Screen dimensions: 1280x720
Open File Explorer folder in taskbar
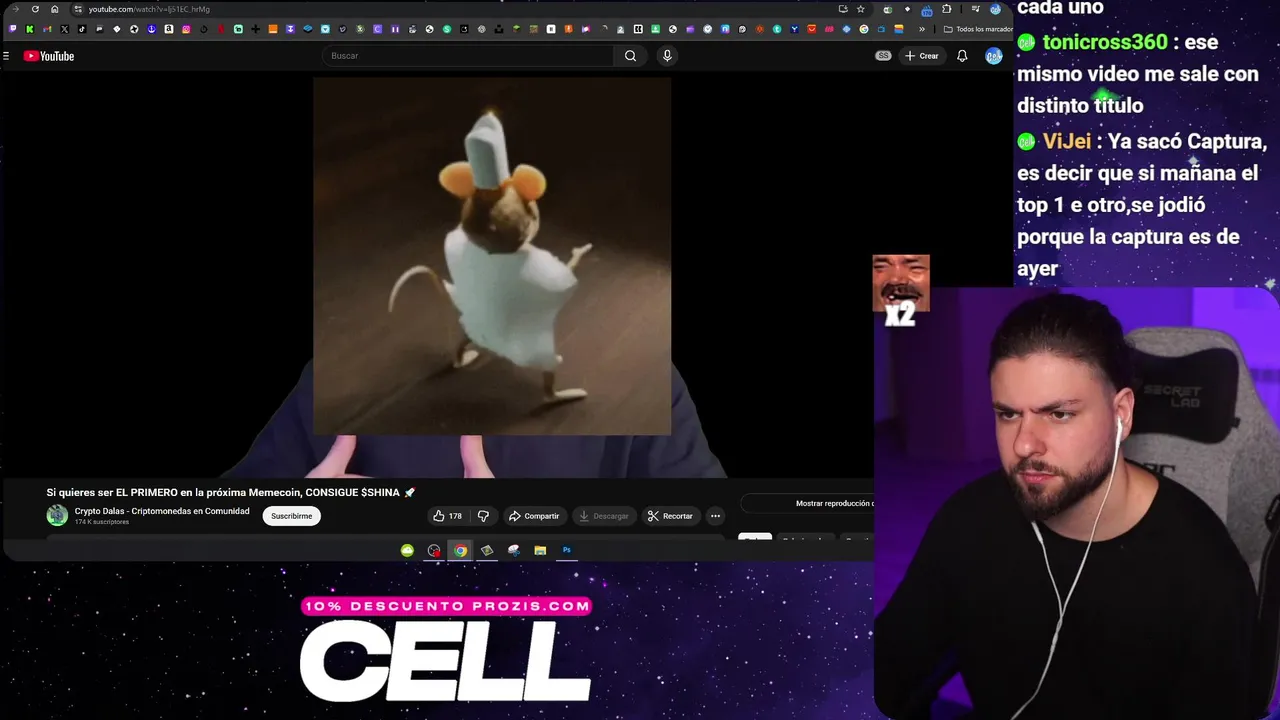click(x=540, y=550)
